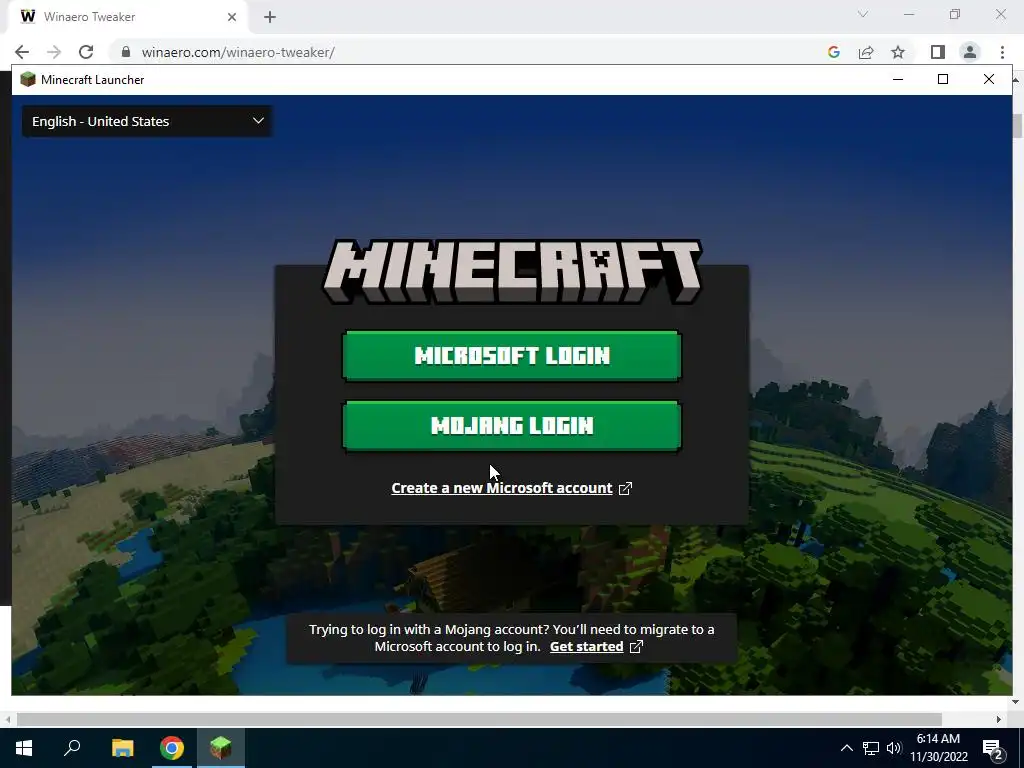Click the lock site information icon
Screen dimensions: 1024x768
click(x=125, y=52)
